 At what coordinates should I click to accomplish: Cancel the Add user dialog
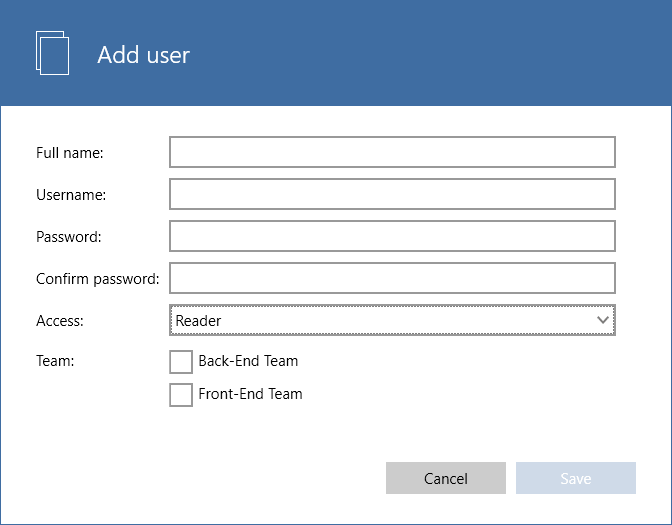446,478
